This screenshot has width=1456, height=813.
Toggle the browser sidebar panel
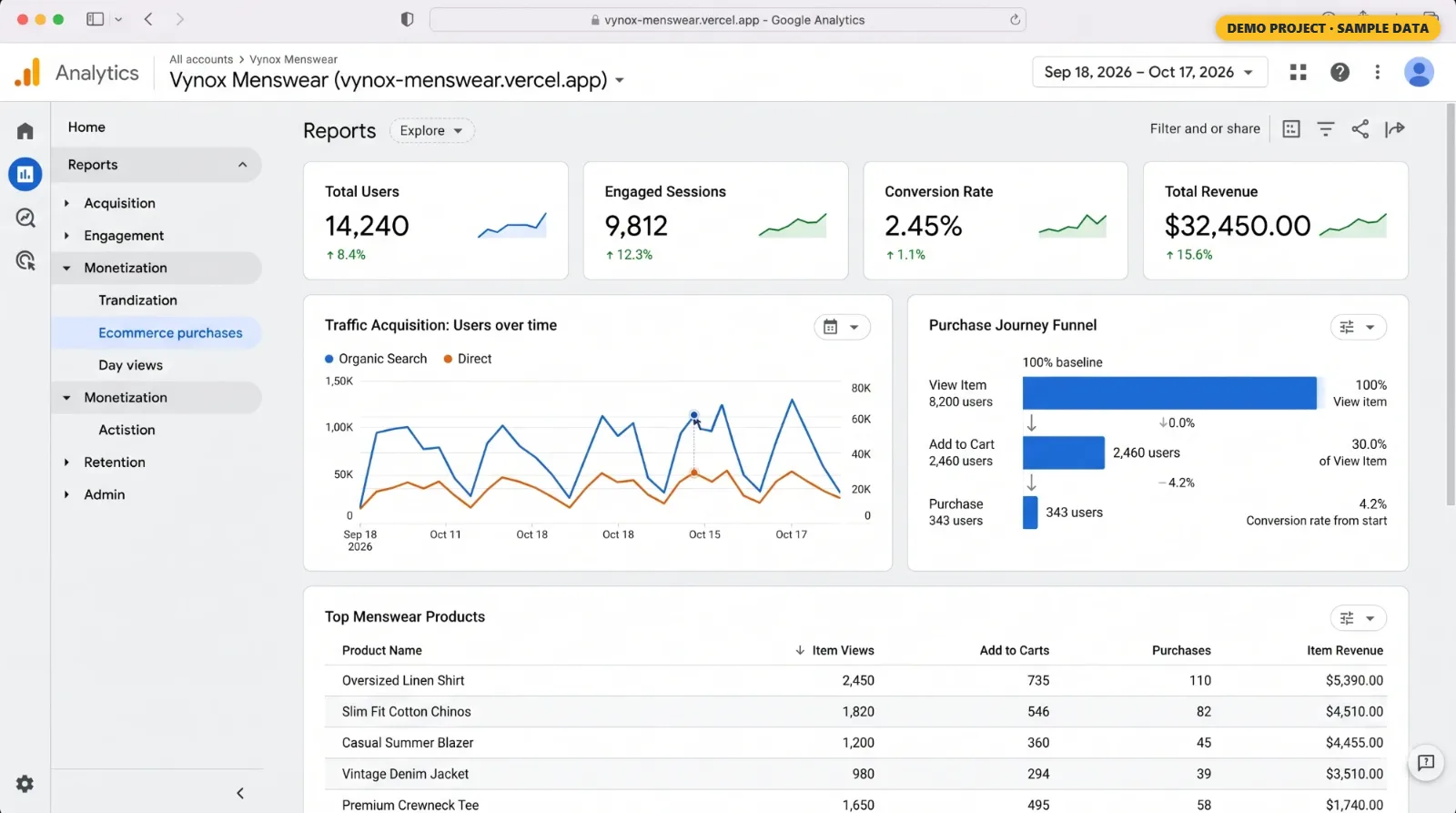pos(95,19)
